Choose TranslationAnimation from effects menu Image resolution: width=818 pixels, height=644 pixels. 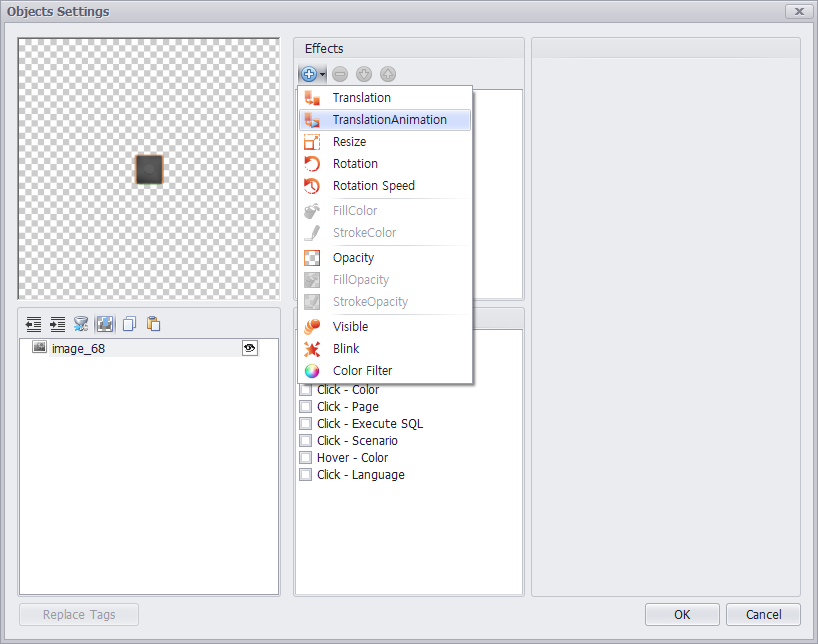[x=389, y=120]
